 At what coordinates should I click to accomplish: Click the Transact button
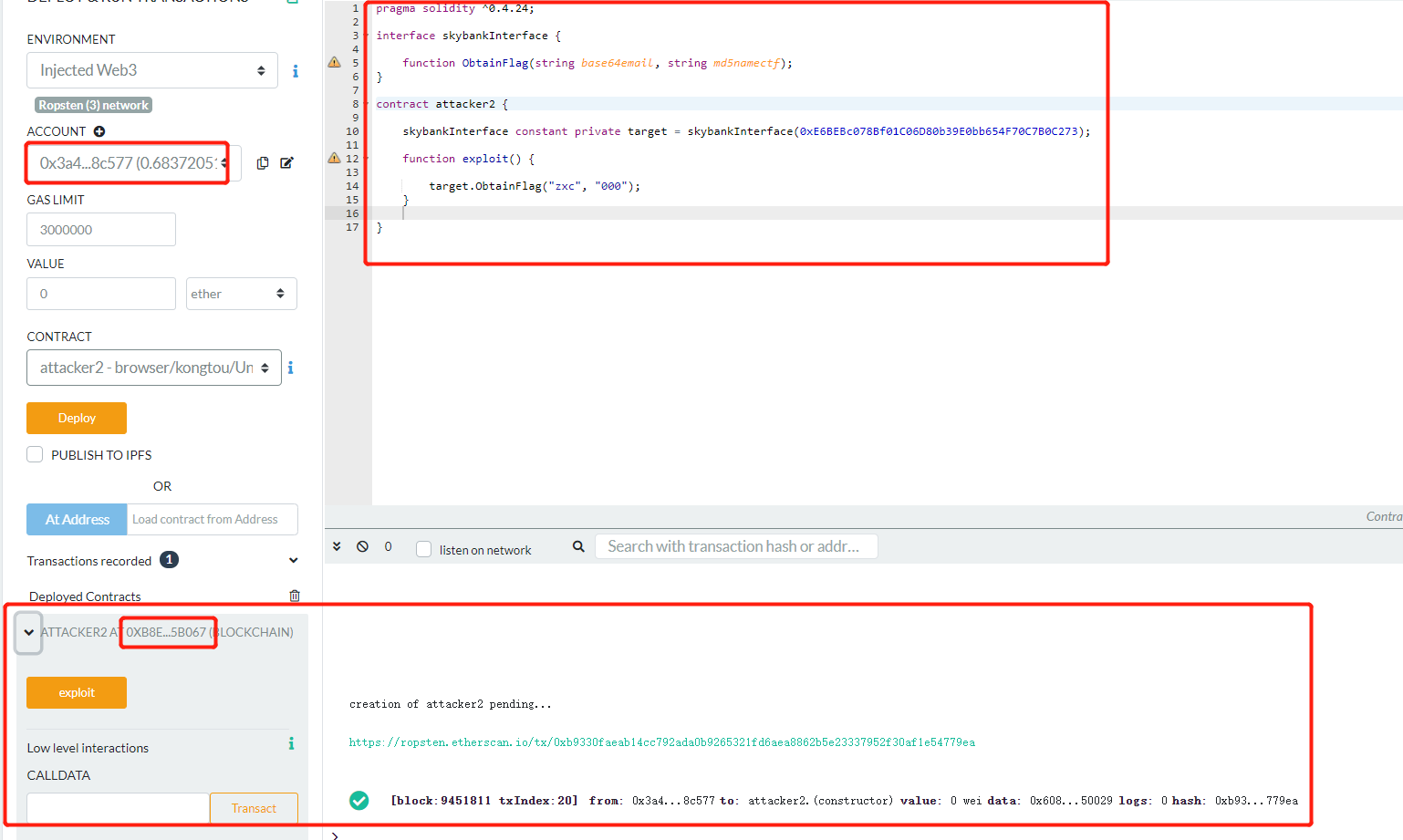(254, 808)
